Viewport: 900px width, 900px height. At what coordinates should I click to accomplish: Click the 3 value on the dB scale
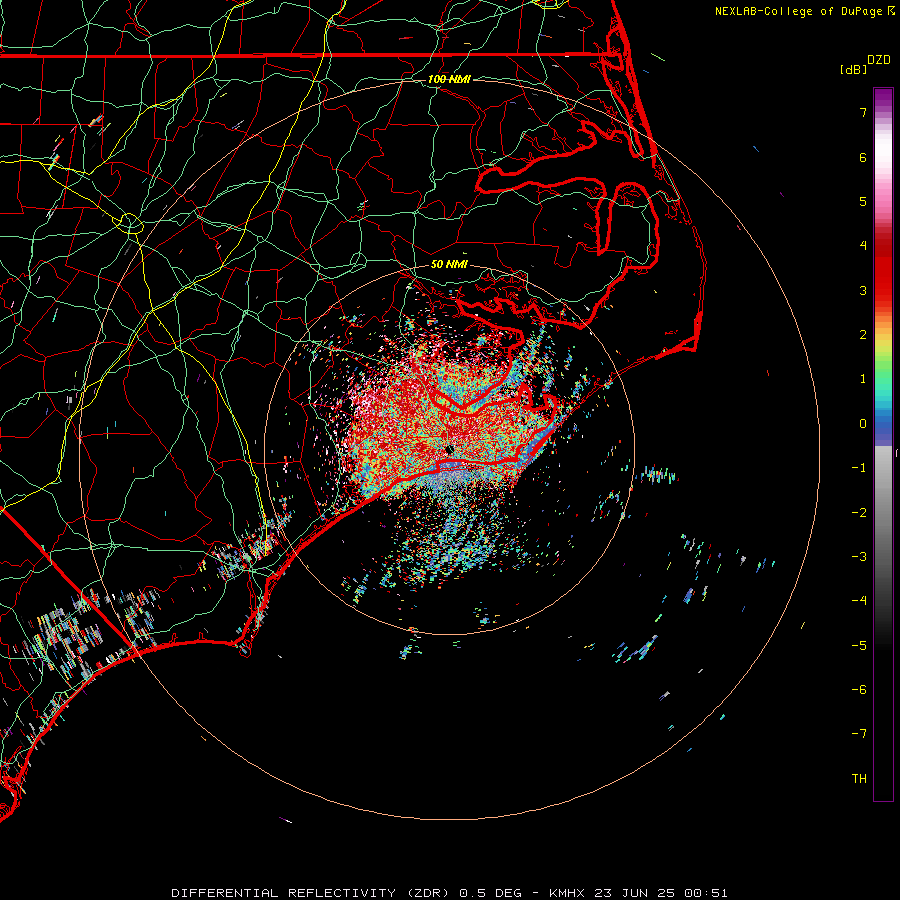click(x=863, y=290)
